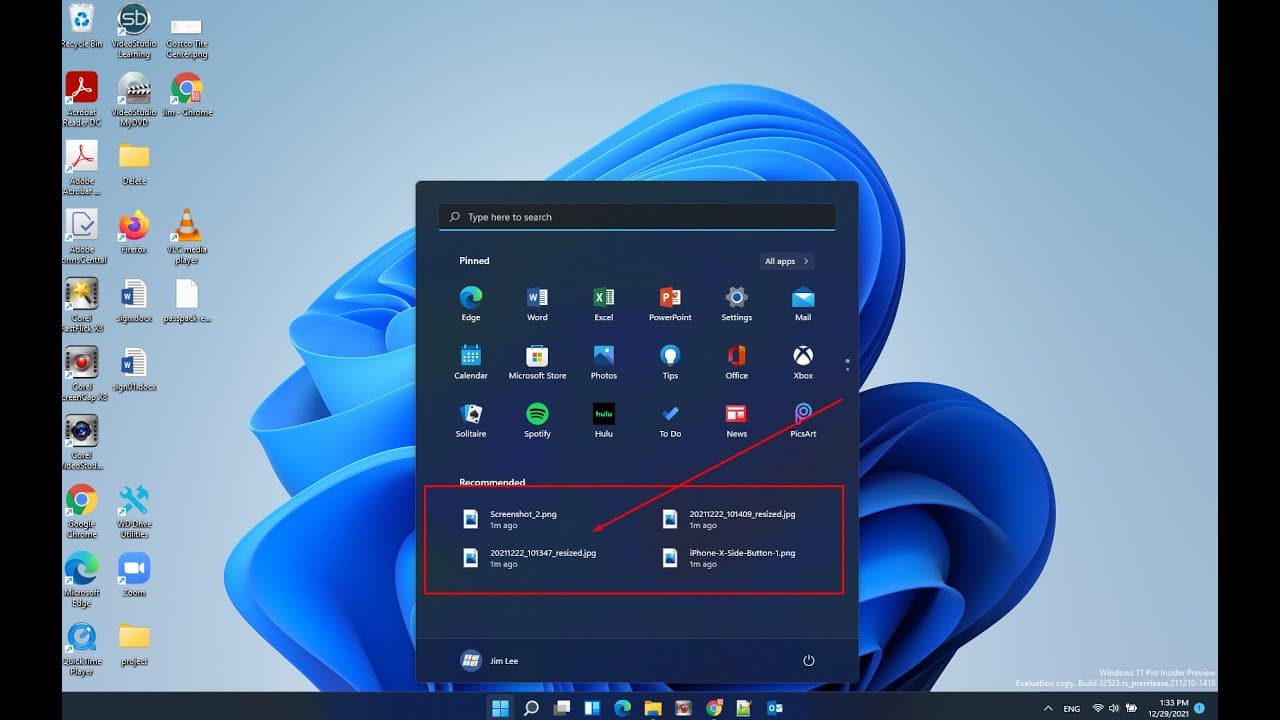Open Search from the taskbar
The image size is (1280, 720).
[531, 708]
